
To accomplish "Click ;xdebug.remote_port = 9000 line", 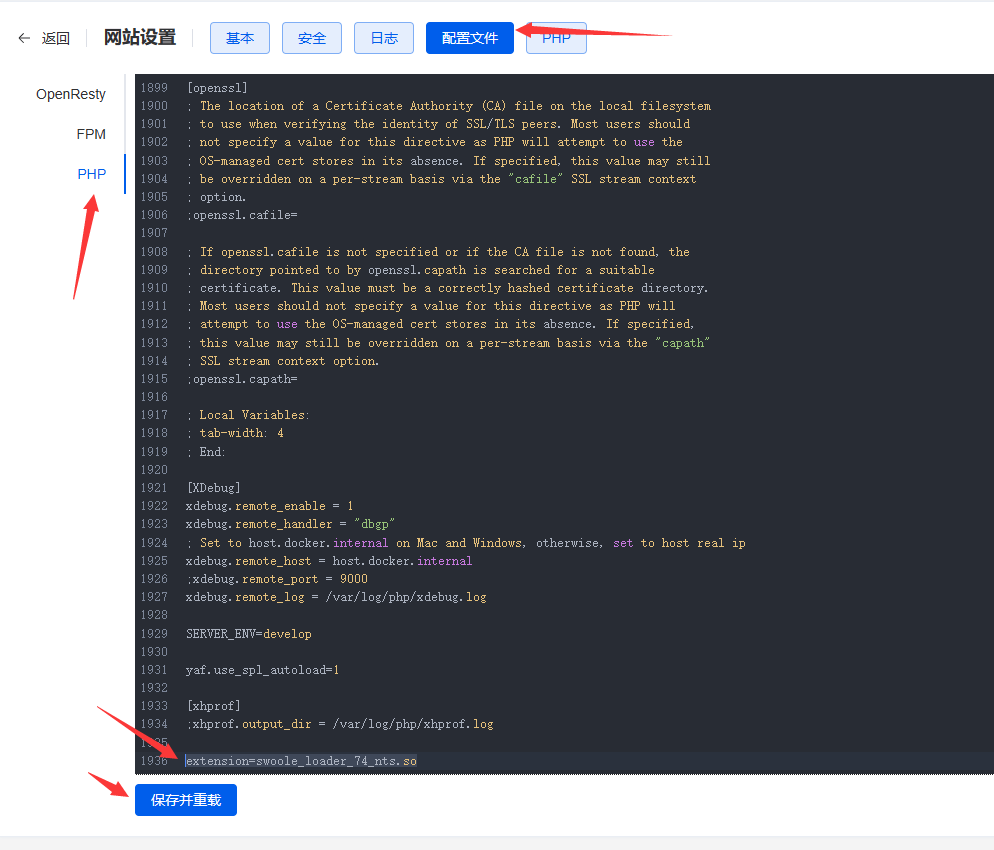I will tap(277, 579).
